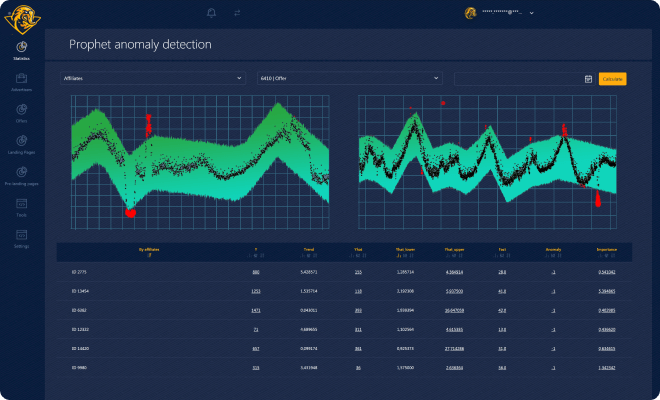Open the Advertisers sidebar section
Image resolution: width=660 pixels, height=400 pixels.
[21, 80]
